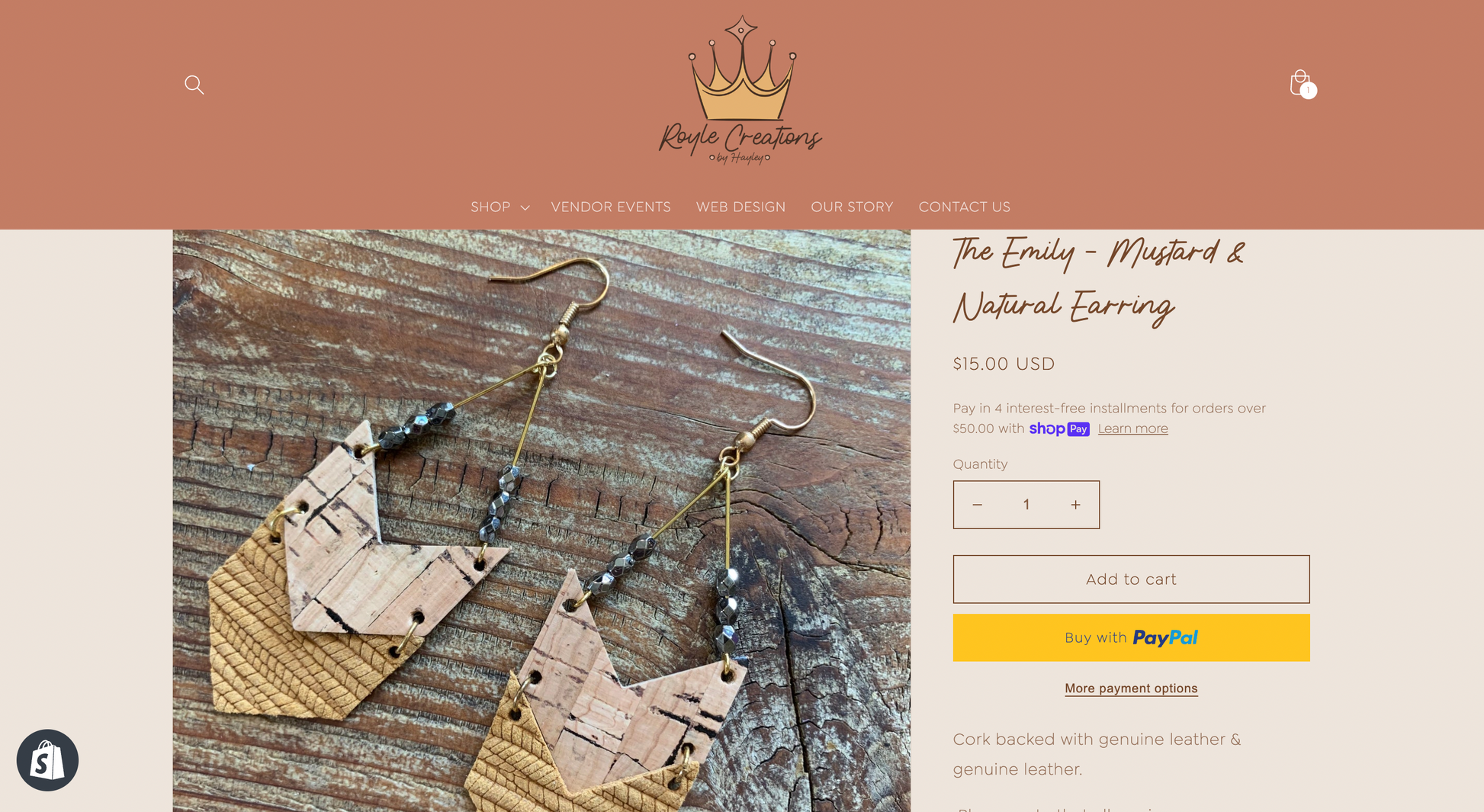Click Buy with PayPal button
Screen dimensions: 1484x812
click(x=1131, y=637)
